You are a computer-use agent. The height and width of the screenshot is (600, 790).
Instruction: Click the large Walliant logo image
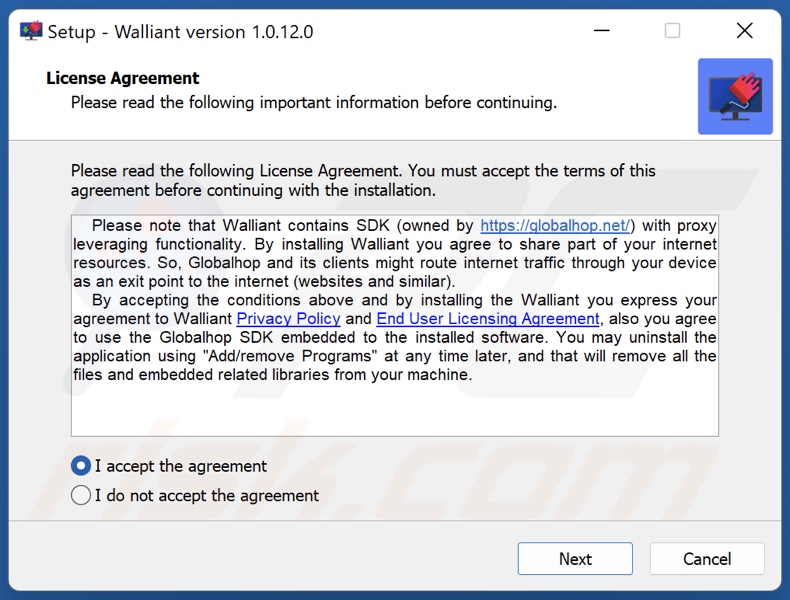pos(735,96)
